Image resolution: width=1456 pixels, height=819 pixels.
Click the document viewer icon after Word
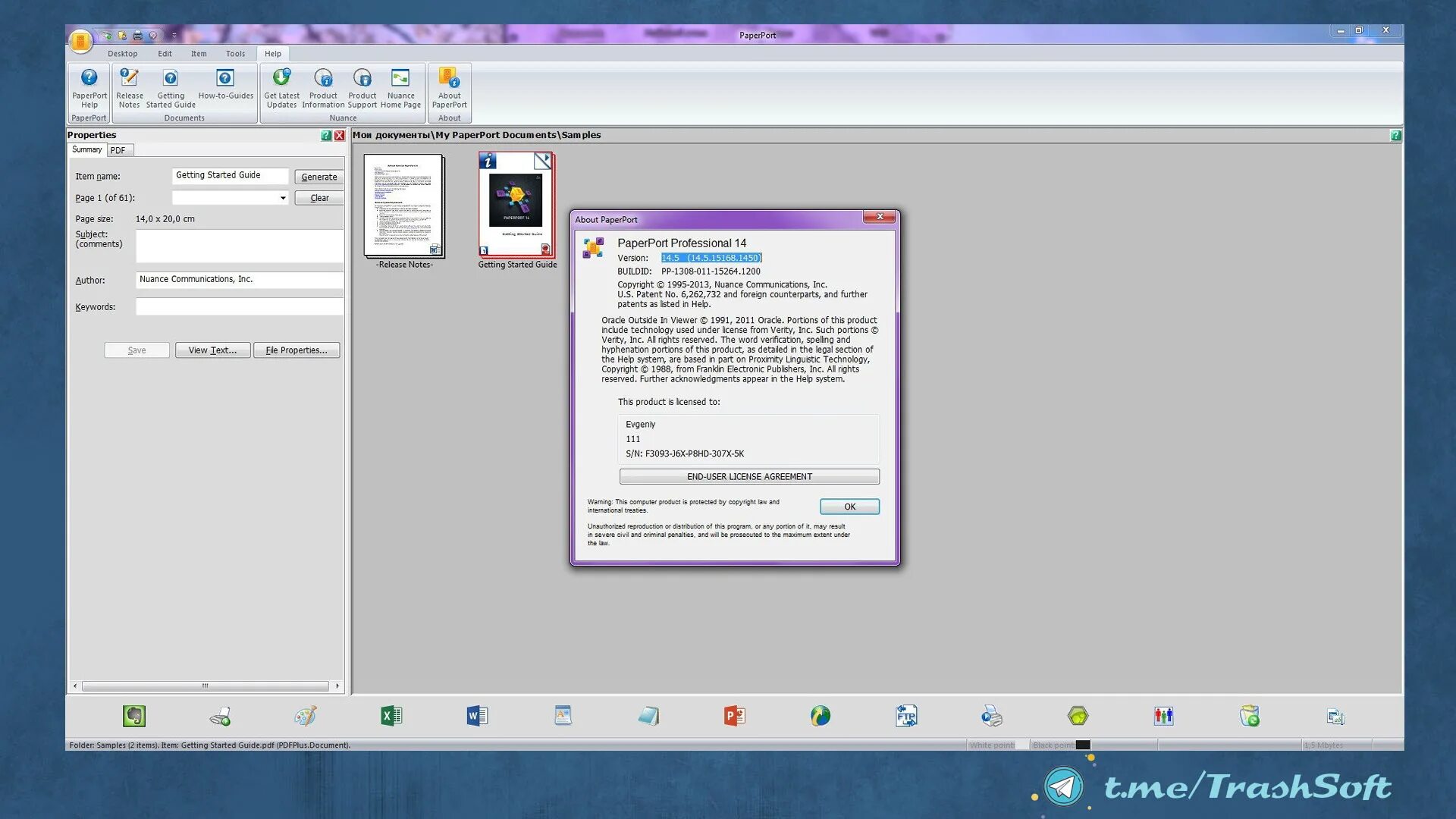click(563, 716)
